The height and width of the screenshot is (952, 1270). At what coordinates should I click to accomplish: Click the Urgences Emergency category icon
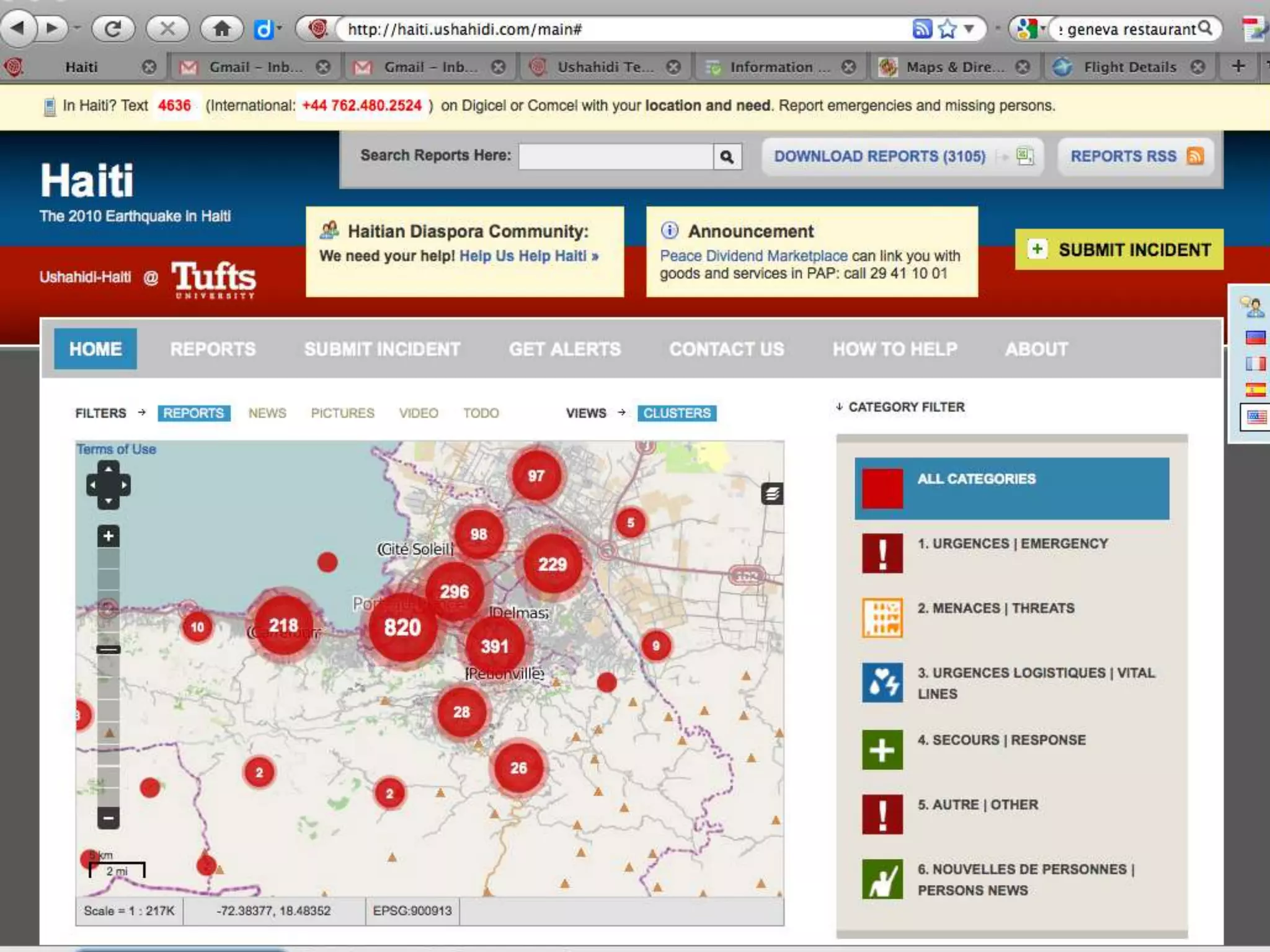click(882, 552)
